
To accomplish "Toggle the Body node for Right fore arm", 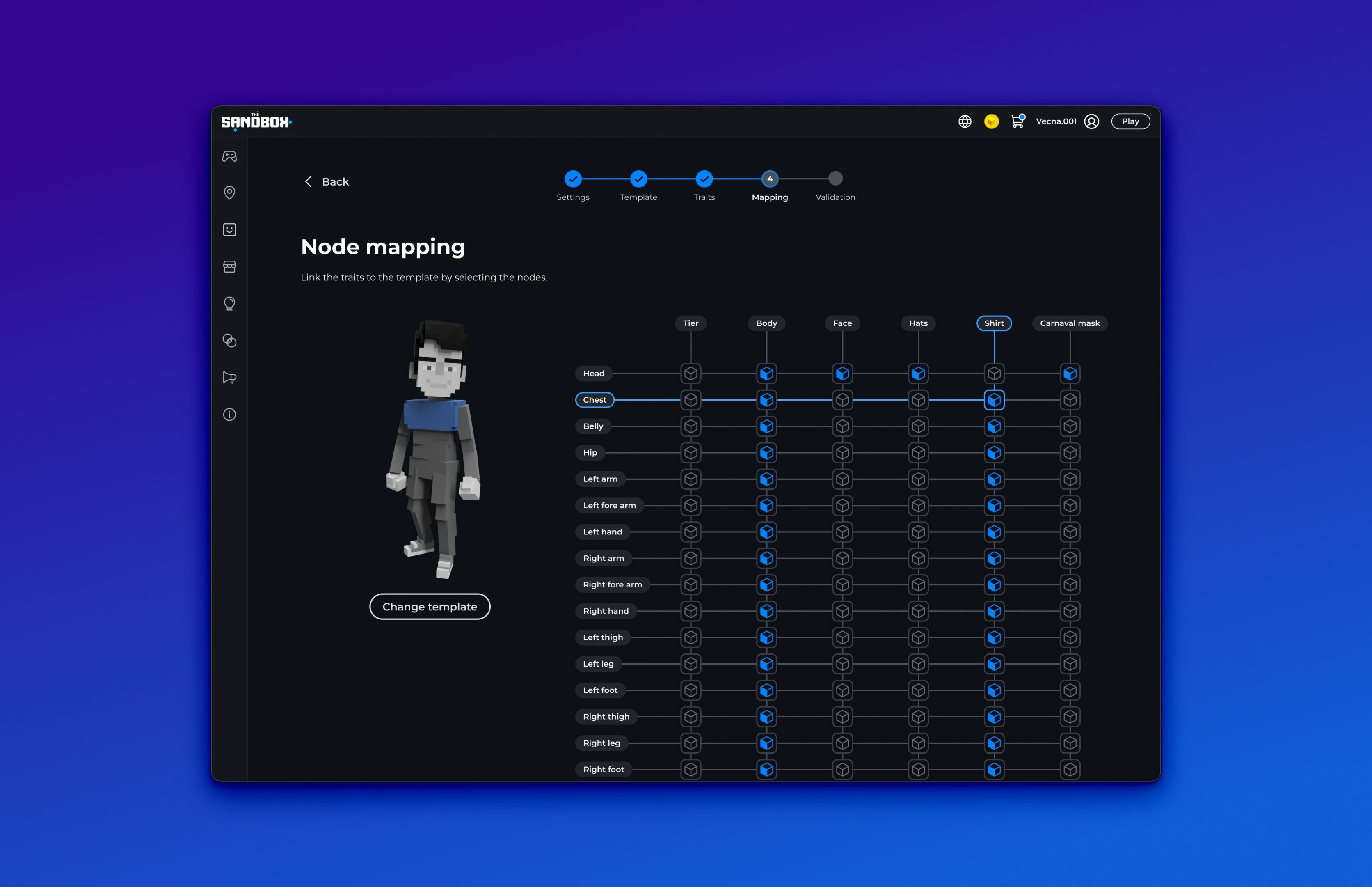I will [766, 584].
